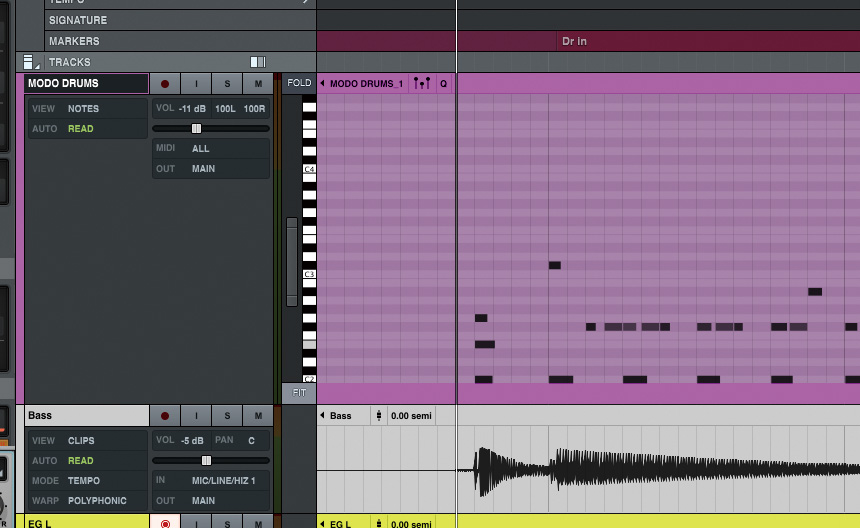This screenshot has height=528, width=860.
Task: Collapse MODO DRUMS_1 clip header arrow
Action: click(322, 83)
